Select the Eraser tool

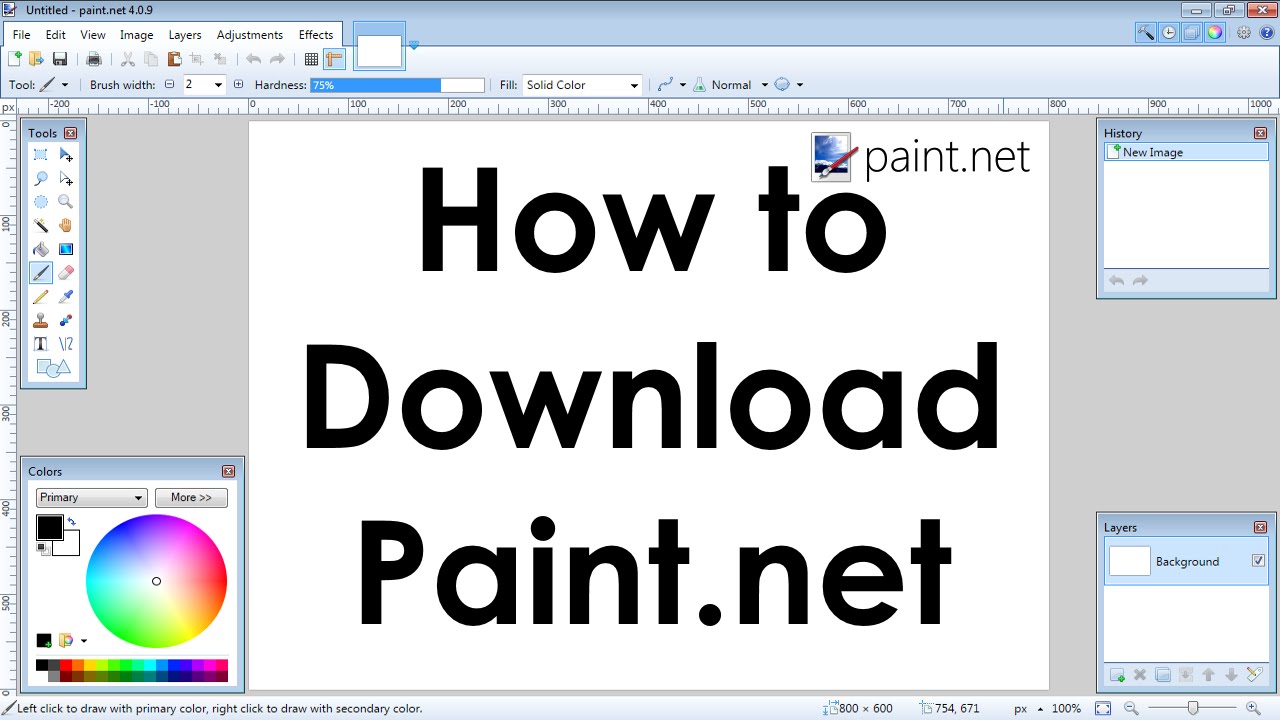(66, 273)
